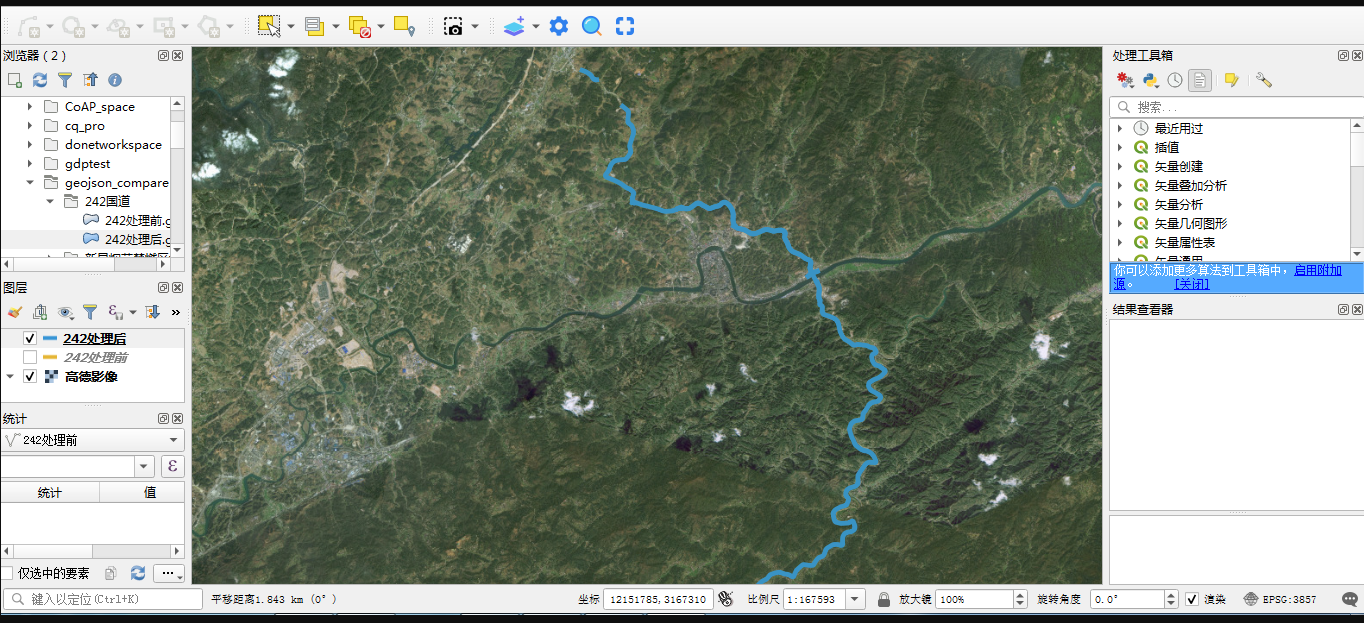Open the scale dropdown
Viewport: 1364px width, 623px height.
855,599
